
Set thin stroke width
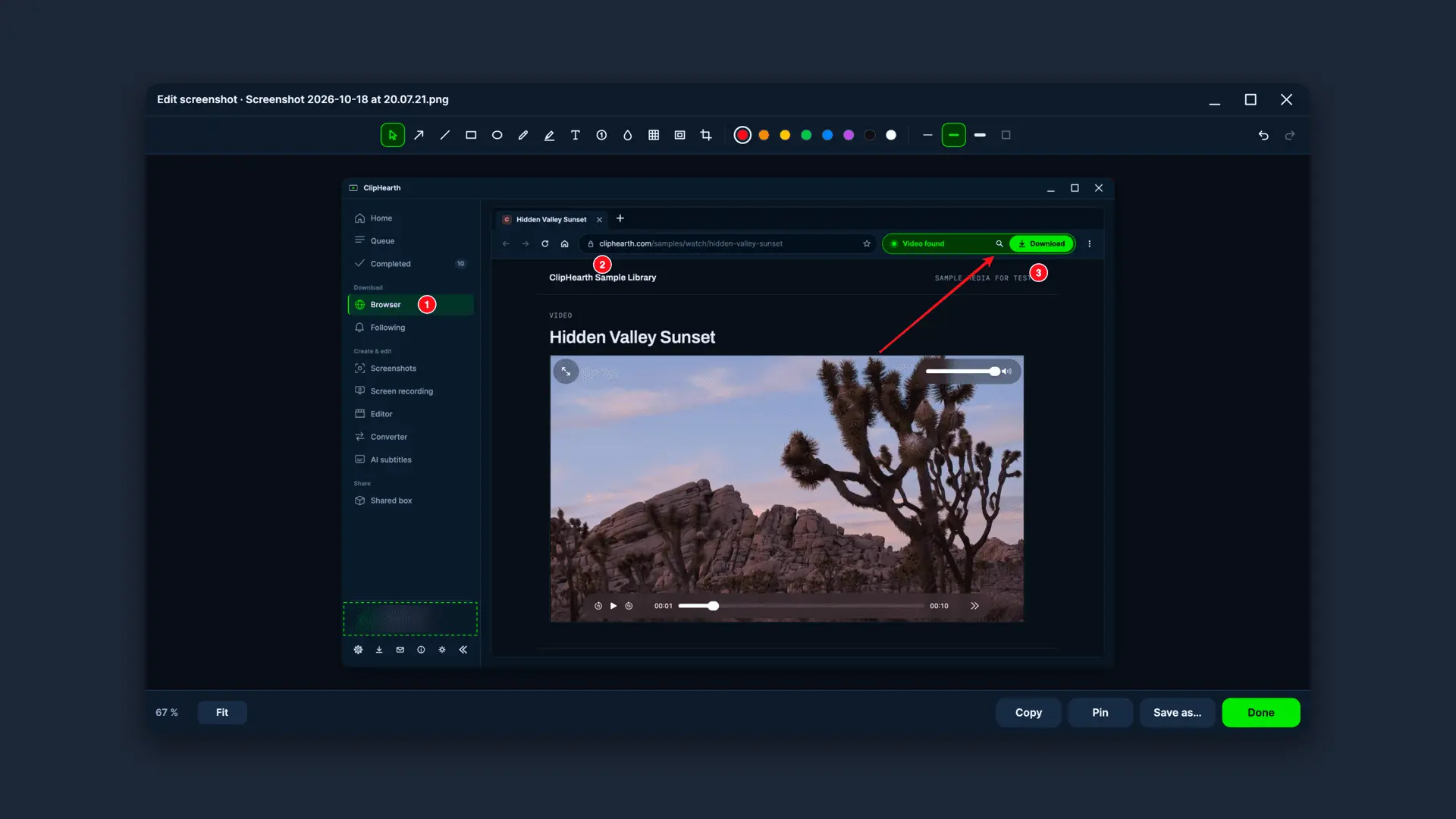927,135
